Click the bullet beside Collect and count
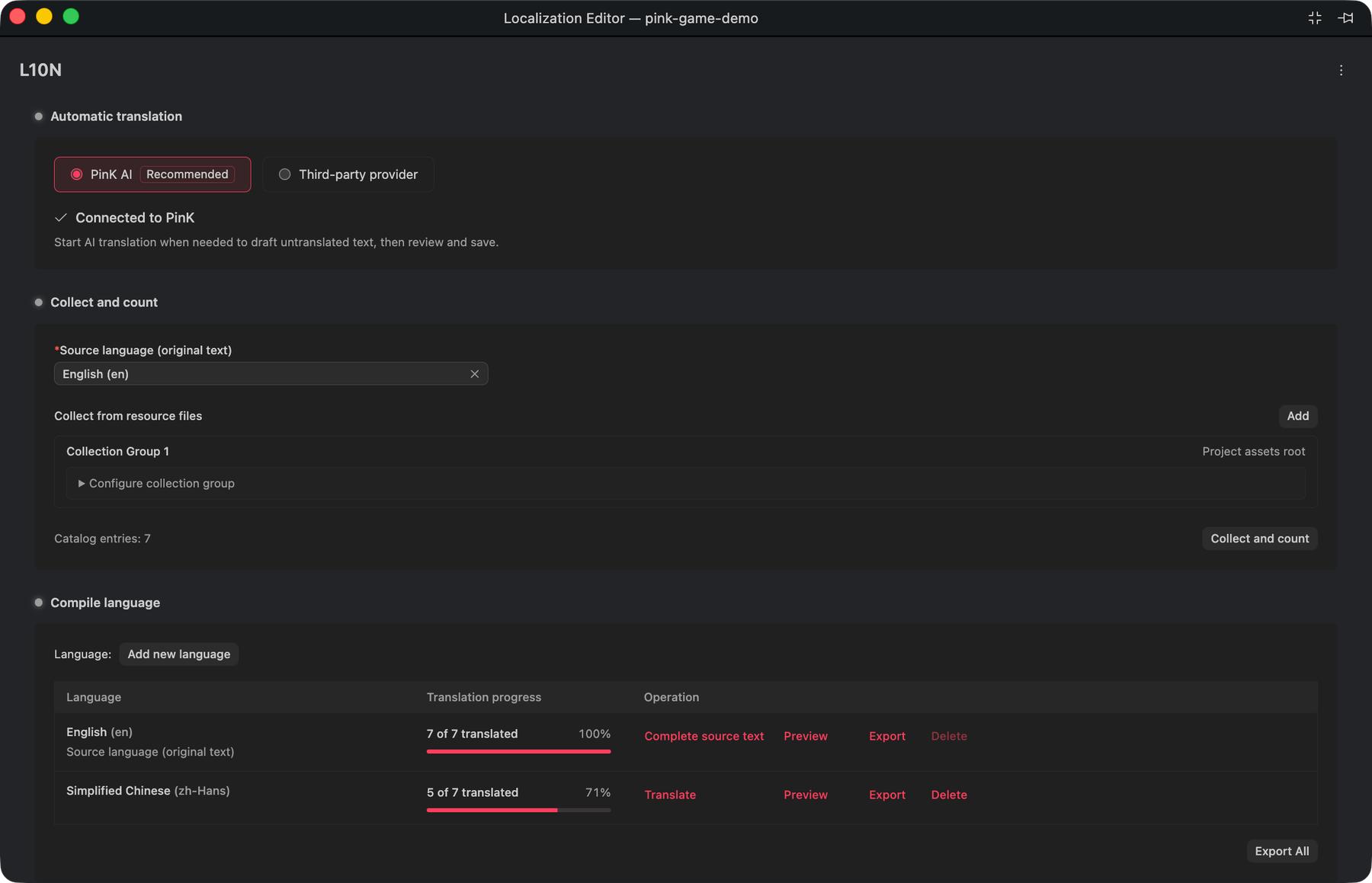The height and width of the screenshot is (883, 1372). [x=38, y=302]
